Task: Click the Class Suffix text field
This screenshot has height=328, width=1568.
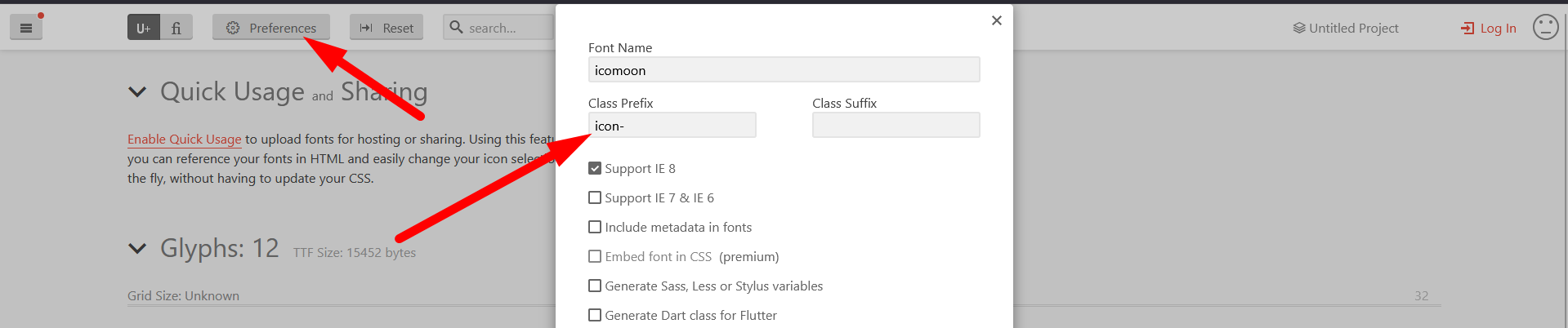Action: 896,126
